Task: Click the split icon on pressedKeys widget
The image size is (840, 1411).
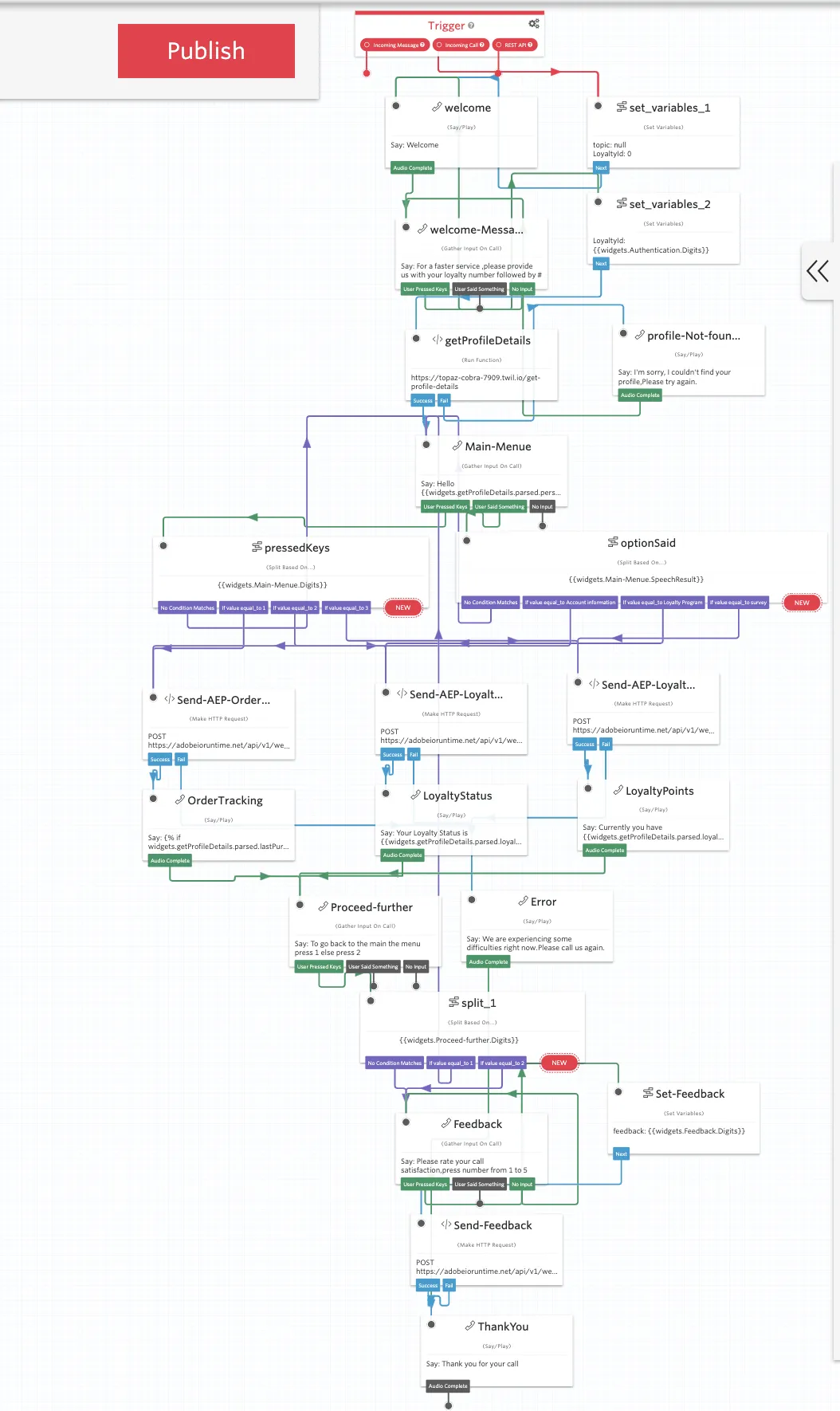Action: [x=257, y=547]
